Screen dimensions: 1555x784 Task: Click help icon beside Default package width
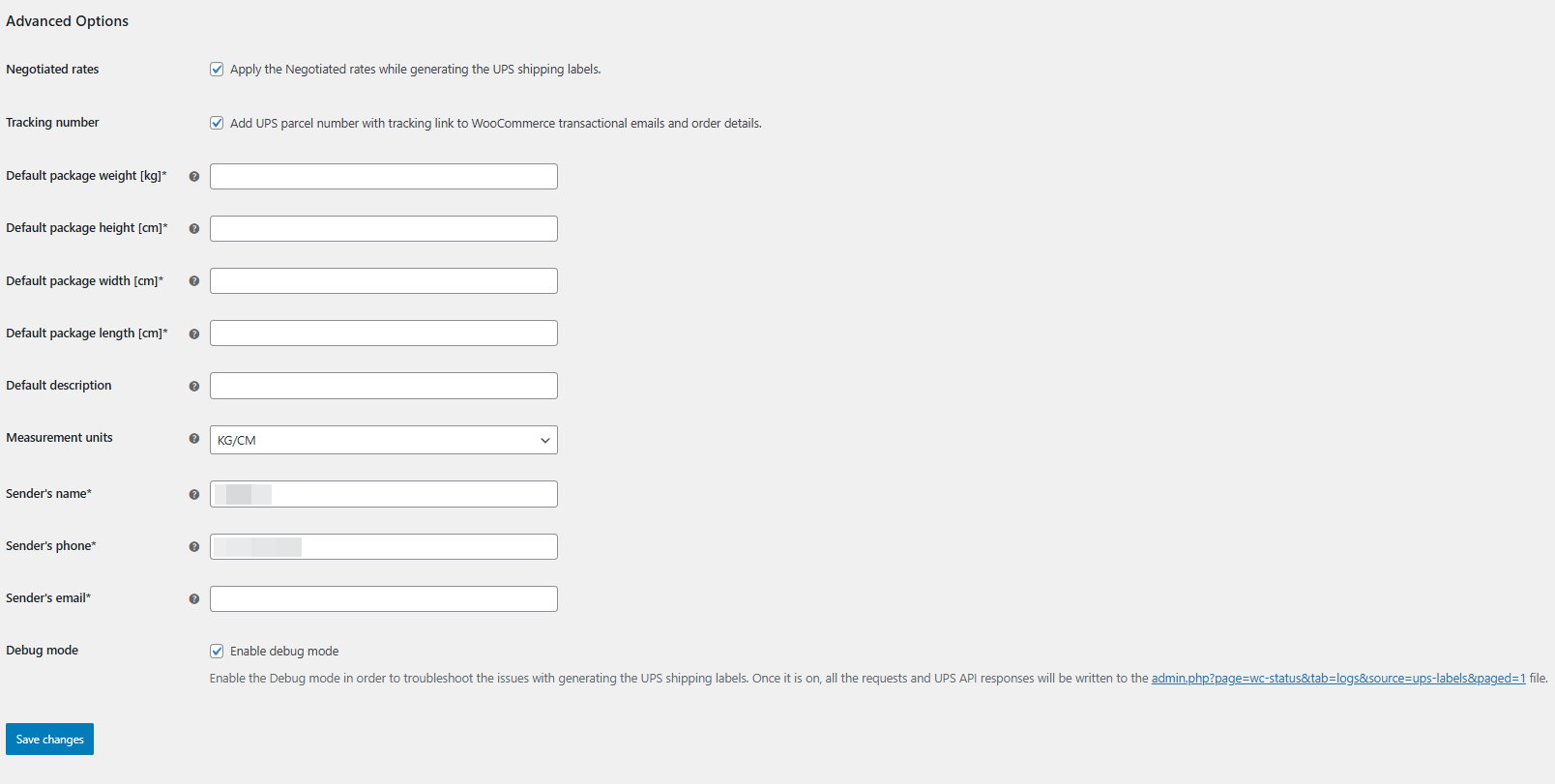pyautogui.click(x=194, y=281)
